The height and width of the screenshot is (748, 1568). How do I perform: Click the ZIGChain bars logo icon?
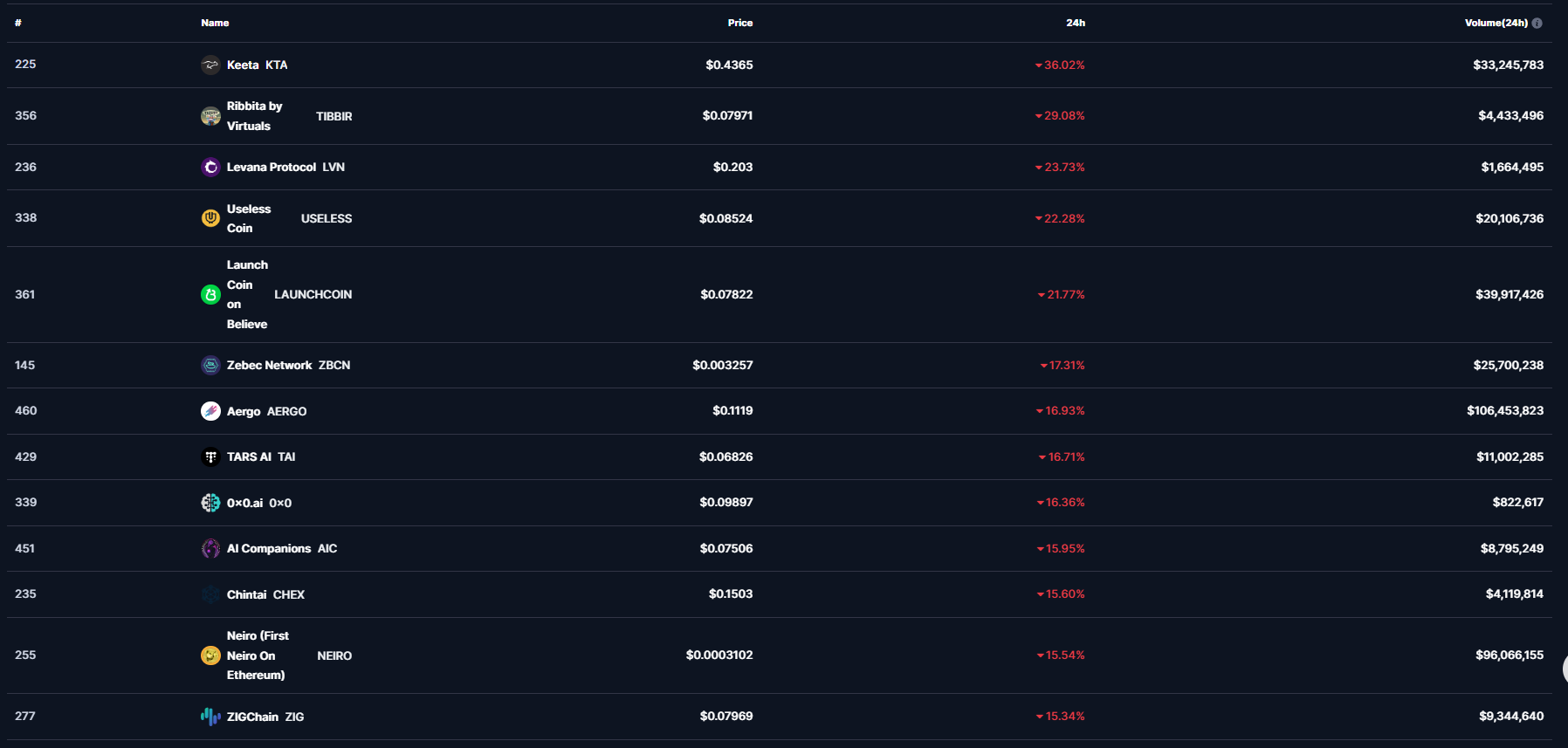coord(210,717)
